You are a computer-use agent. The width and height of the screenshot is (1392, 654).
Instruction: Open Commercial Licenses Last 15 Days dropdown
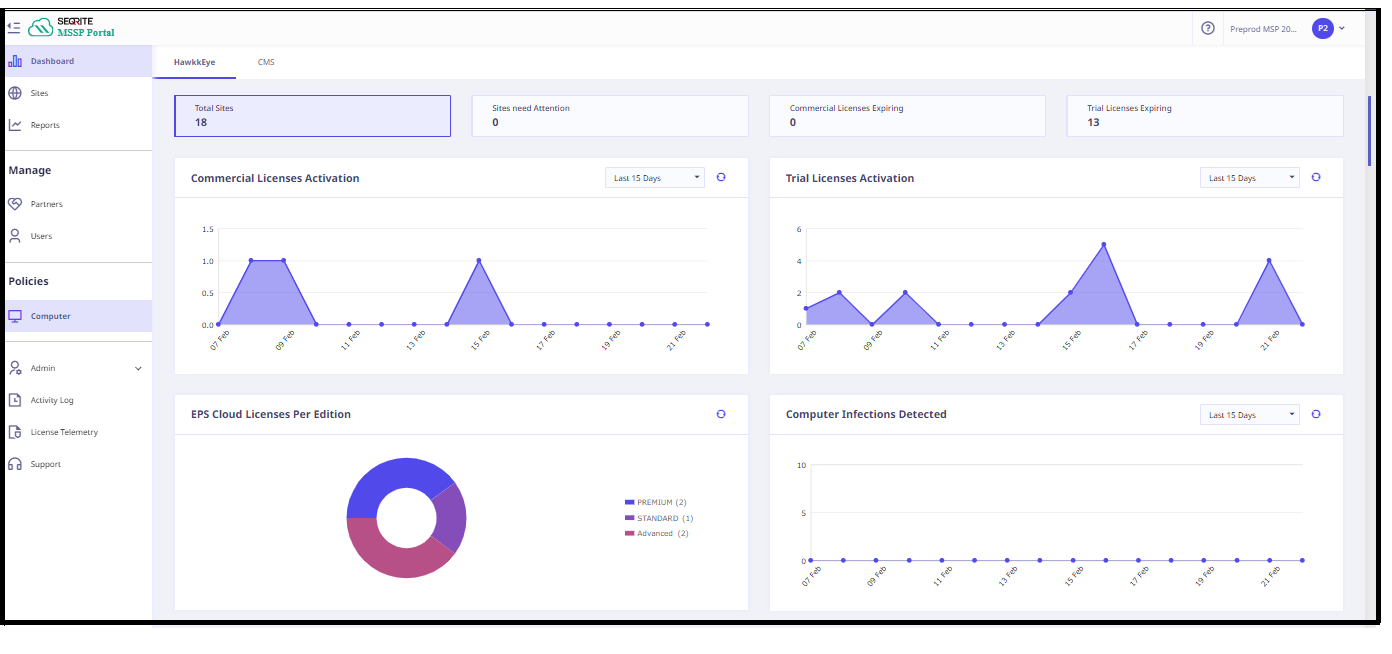(x=655, y=178)
